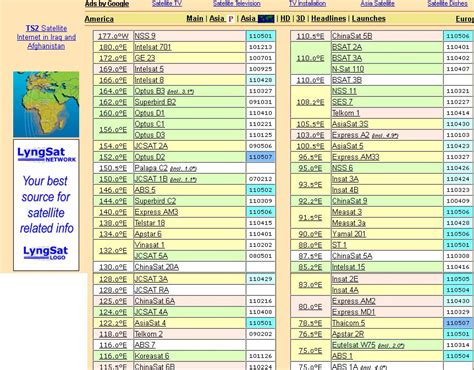Open the LyngSat Network banner logo
474x370 pixels.
pyautogui.click(x=46, y=154)
